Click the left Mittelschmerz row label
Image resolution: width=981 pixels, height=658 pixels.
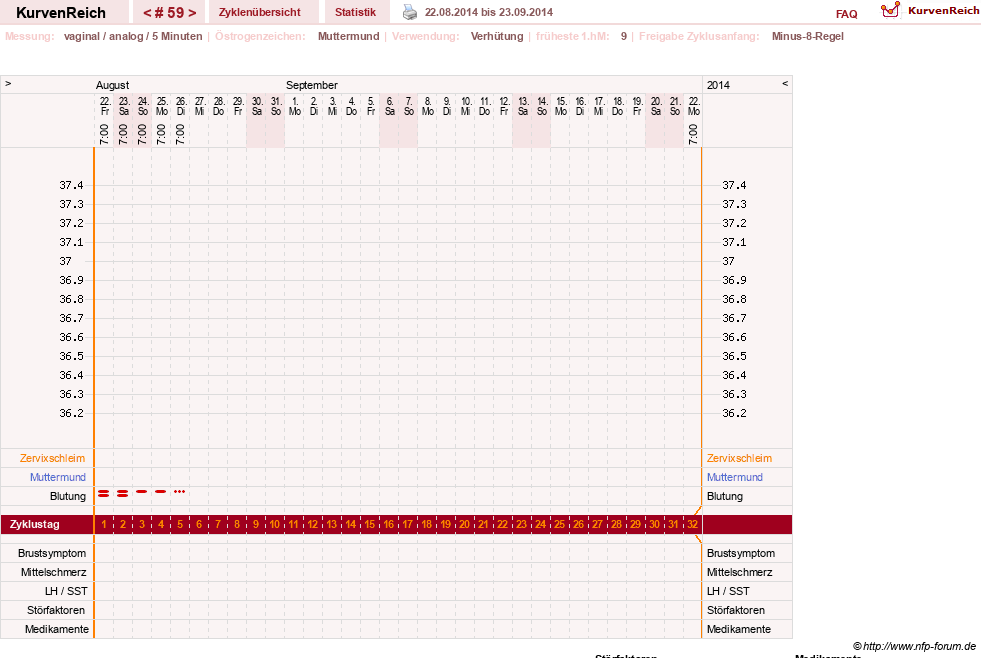53,572
